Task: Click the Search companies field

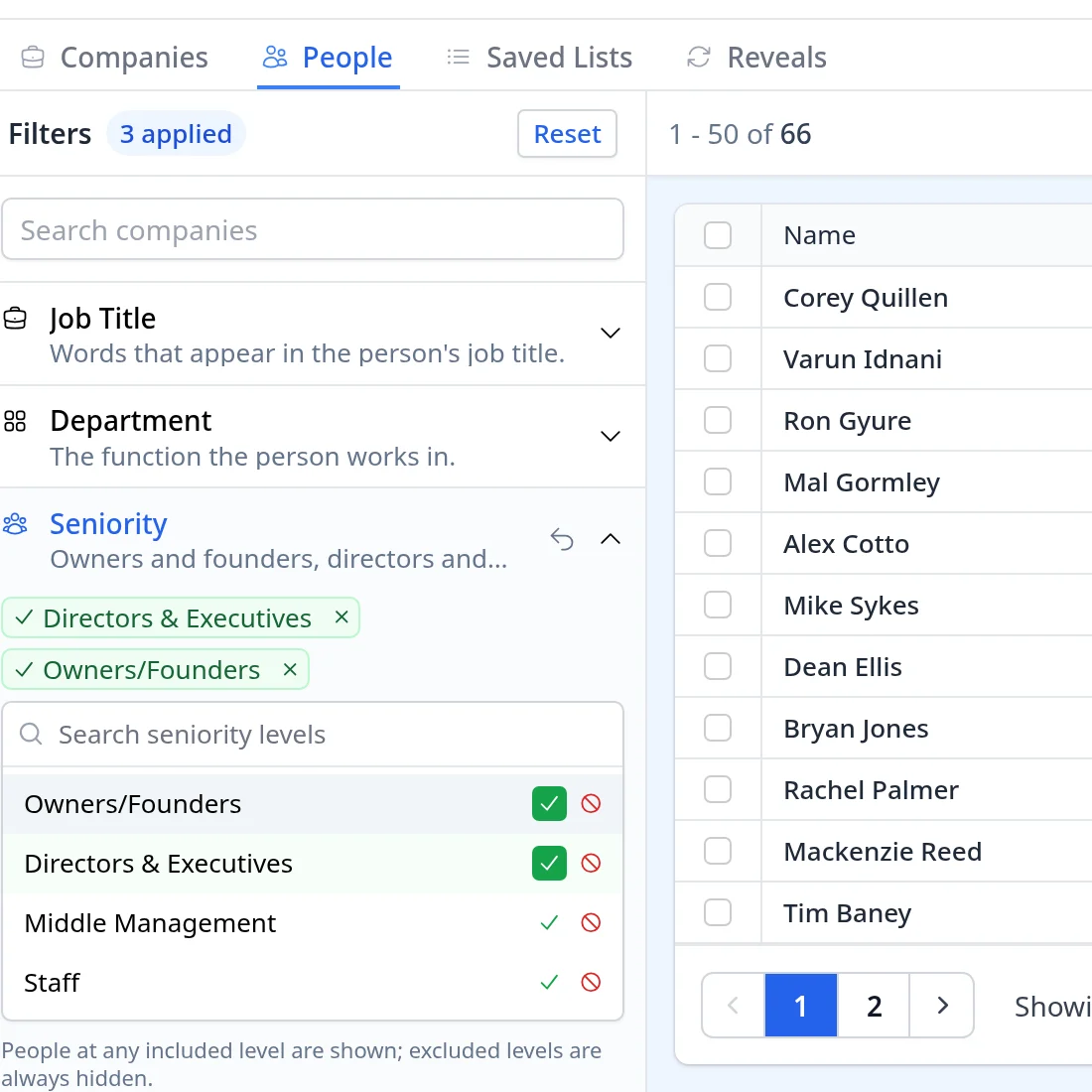Action: 313,230
